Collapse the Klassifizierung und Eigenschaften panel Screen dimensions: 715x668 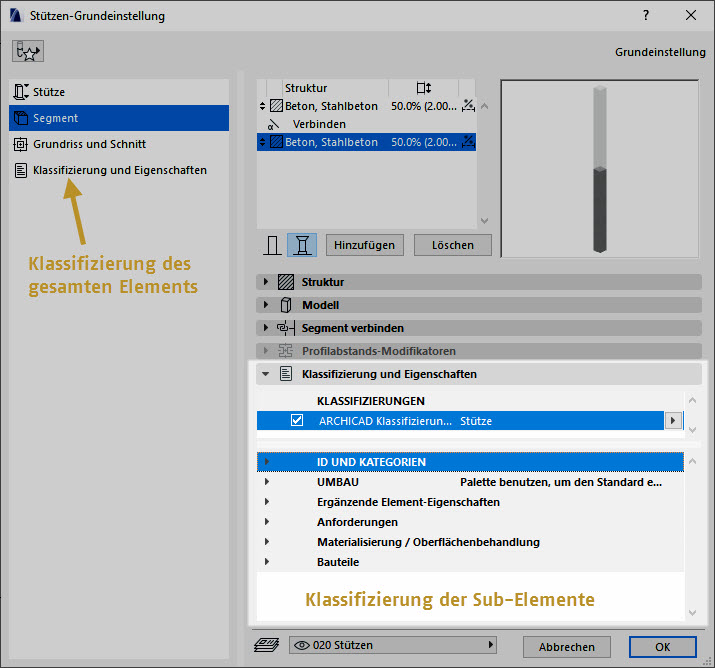265,374
